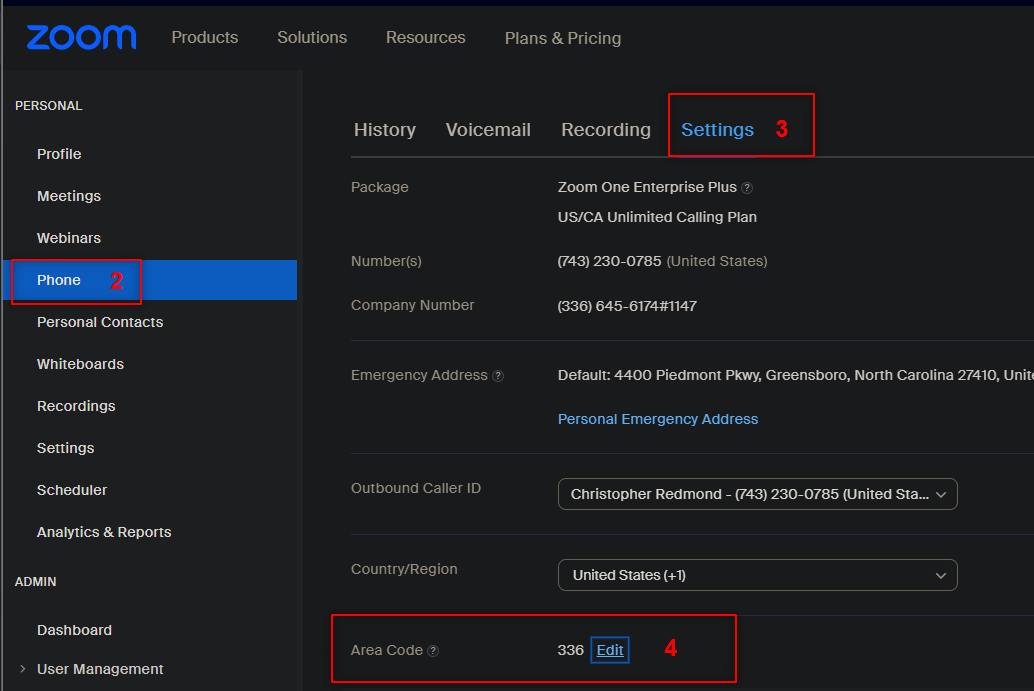
Task: Open Personal Contacts in the sidebar
Action: [x=100, y=322]
